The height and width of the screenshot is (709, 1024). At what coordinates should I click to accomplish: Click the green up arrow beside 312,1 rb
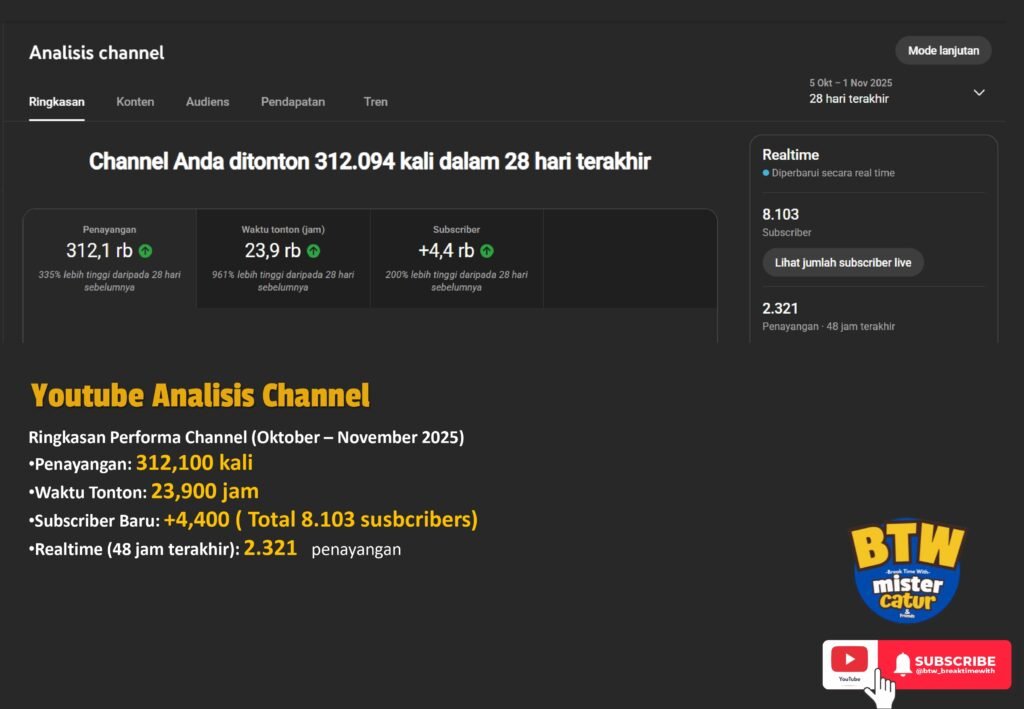(146, 251)
